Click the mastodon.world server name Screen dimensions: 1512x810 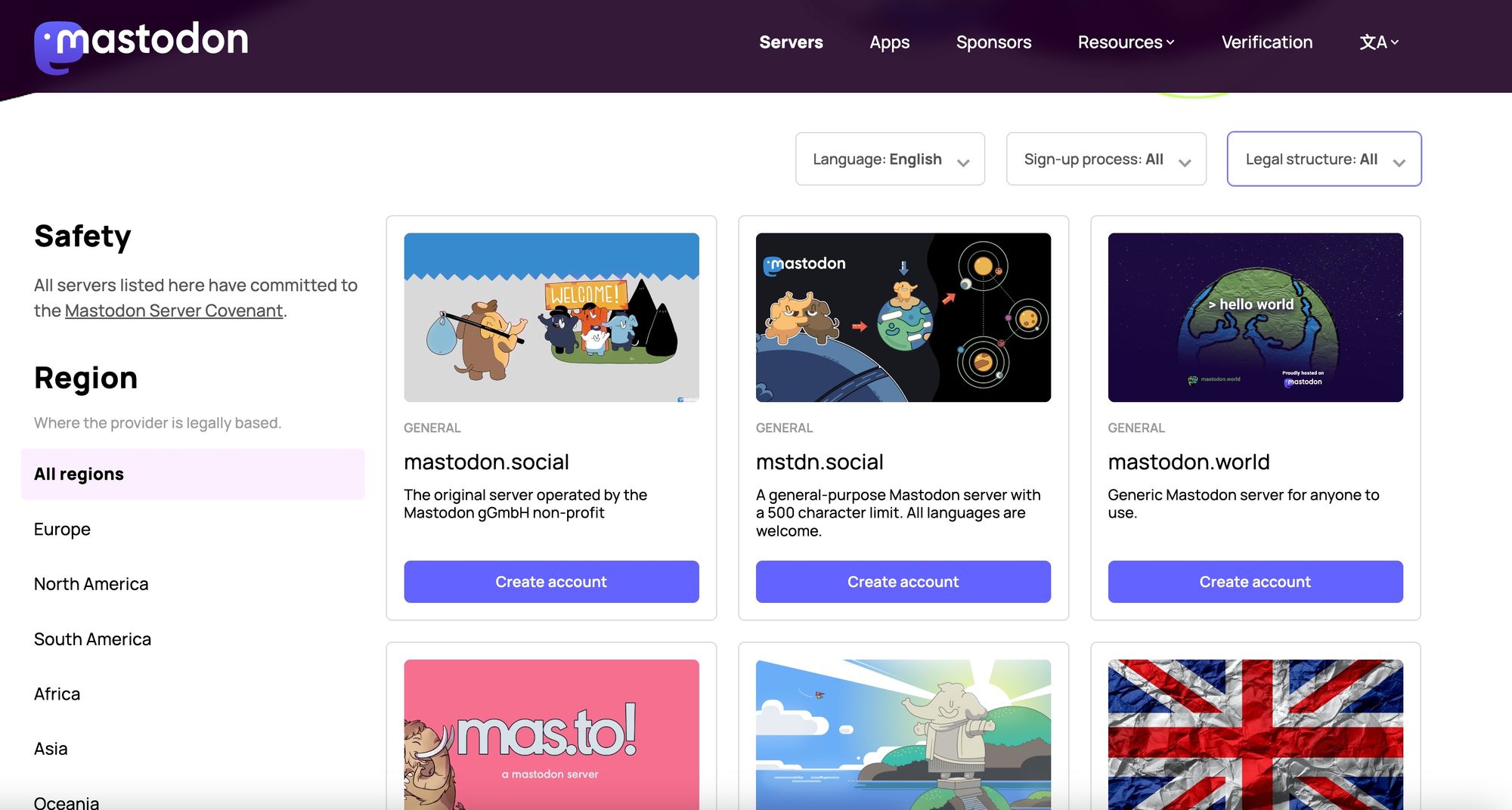point(1188,462)
